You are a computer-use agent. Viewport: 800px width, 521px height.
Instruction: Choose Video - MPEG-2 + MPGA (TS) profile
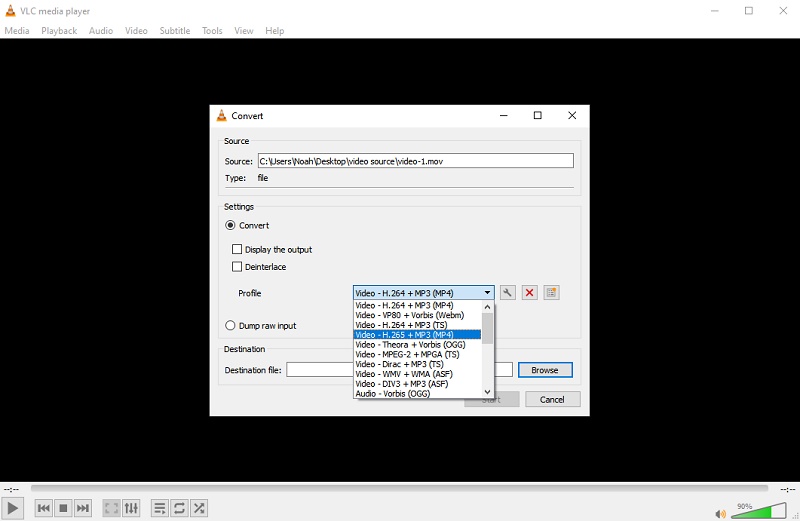[417, 354]
